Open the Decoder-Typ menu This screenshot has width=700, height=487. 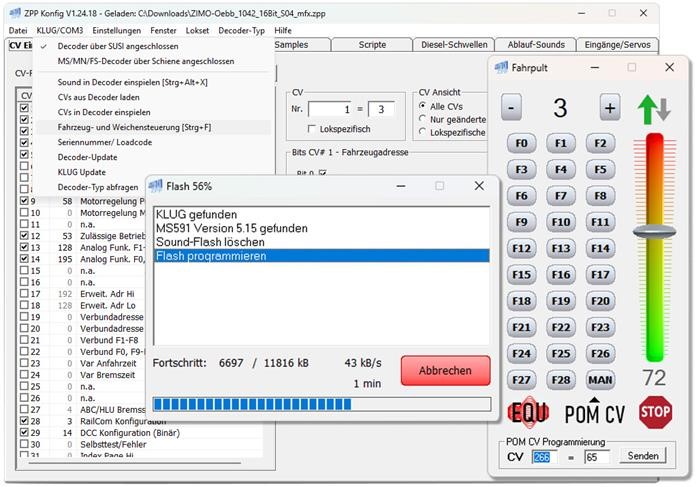(x=241, y=31)
